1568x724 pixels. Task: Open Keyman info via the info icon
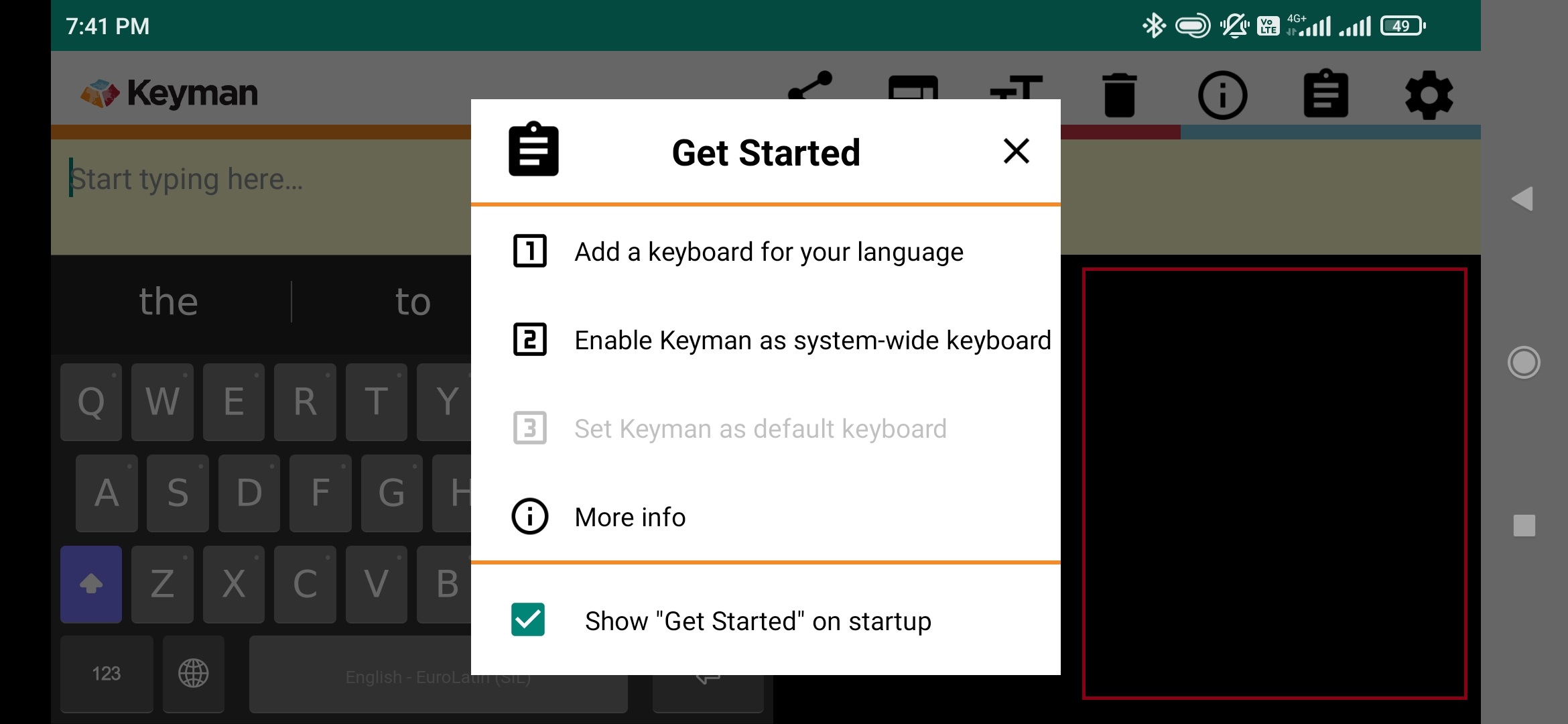coord(1223,94)
